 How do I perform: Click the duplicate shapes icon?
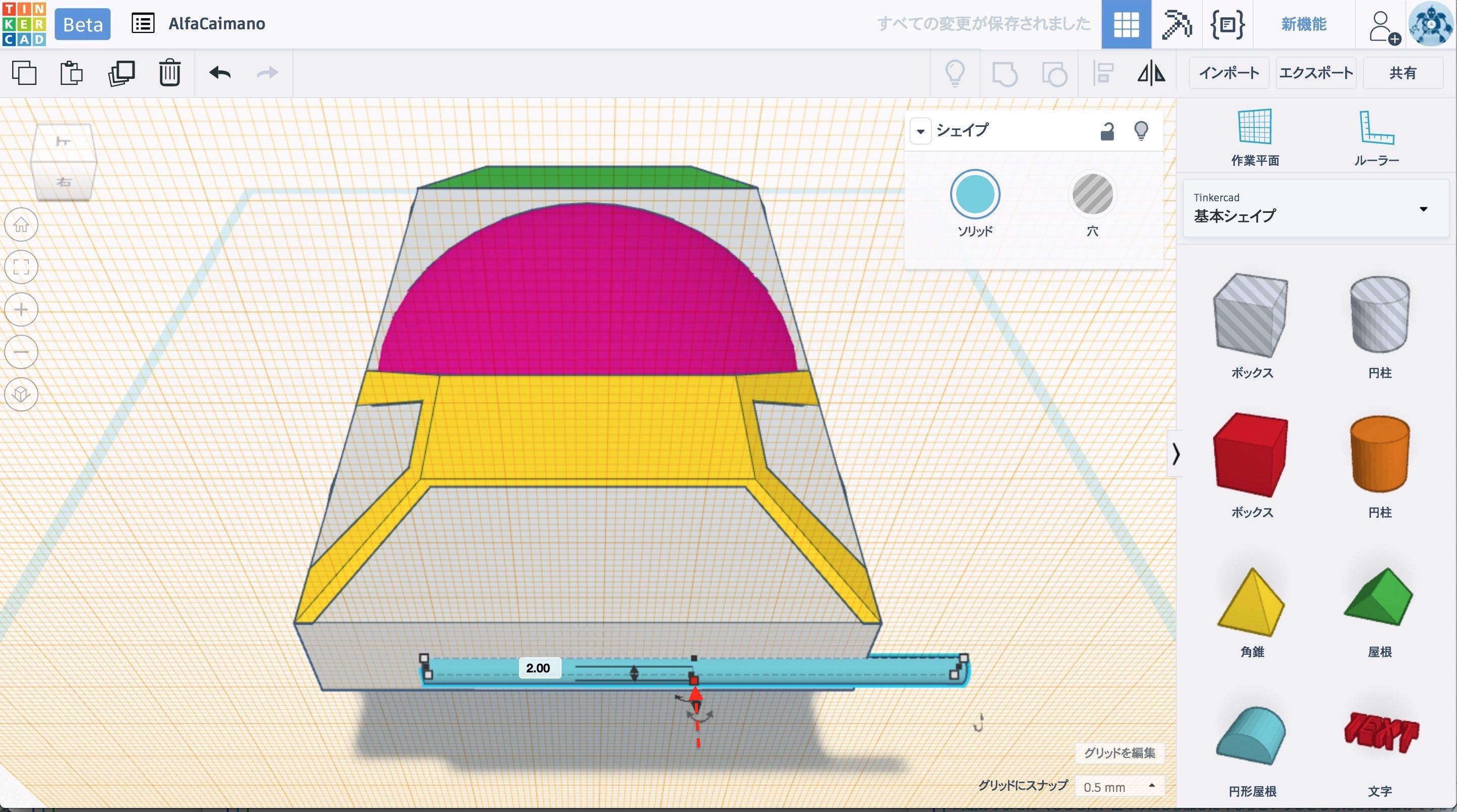pyautogui.click(x=121, y=73)
